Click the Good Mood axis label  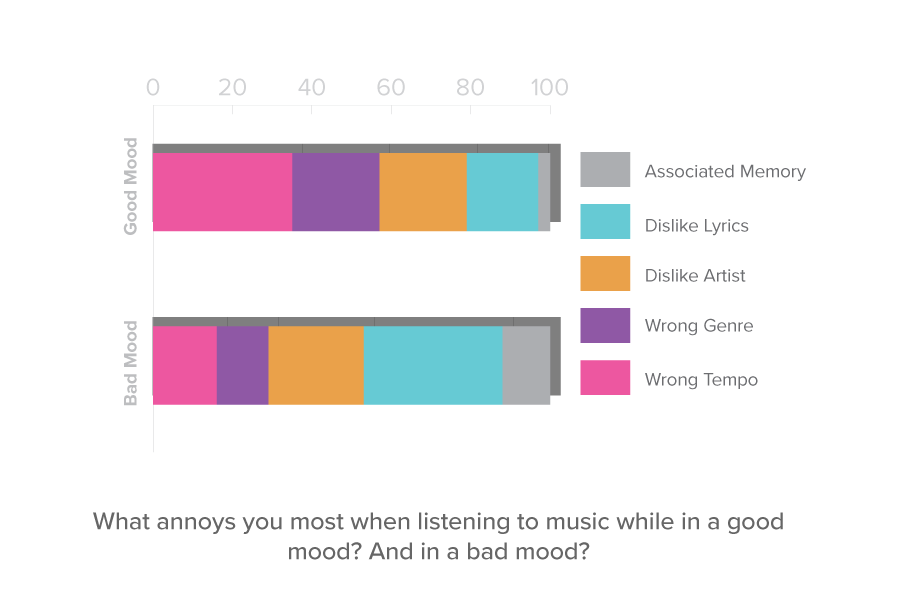[131, 186]
